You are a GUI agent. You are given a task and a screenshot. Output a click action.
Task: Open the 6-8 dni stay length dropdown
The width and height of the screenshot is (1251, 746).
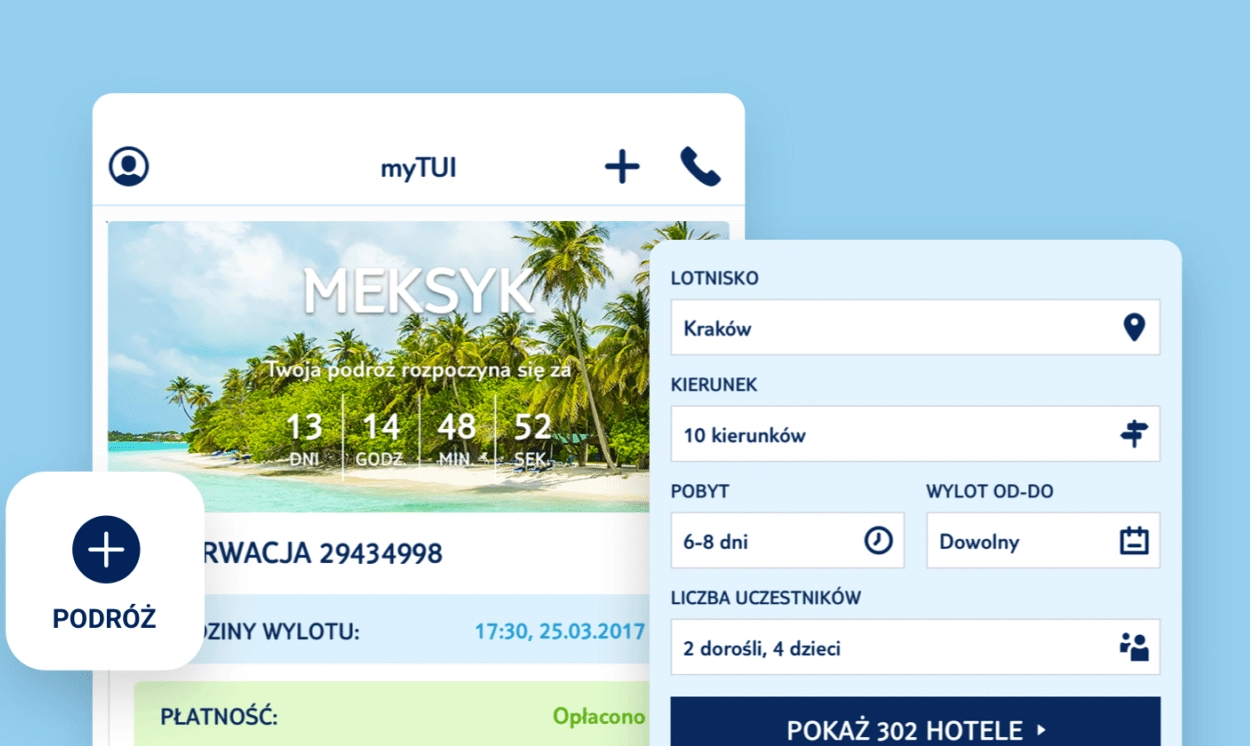coord(787,541)
